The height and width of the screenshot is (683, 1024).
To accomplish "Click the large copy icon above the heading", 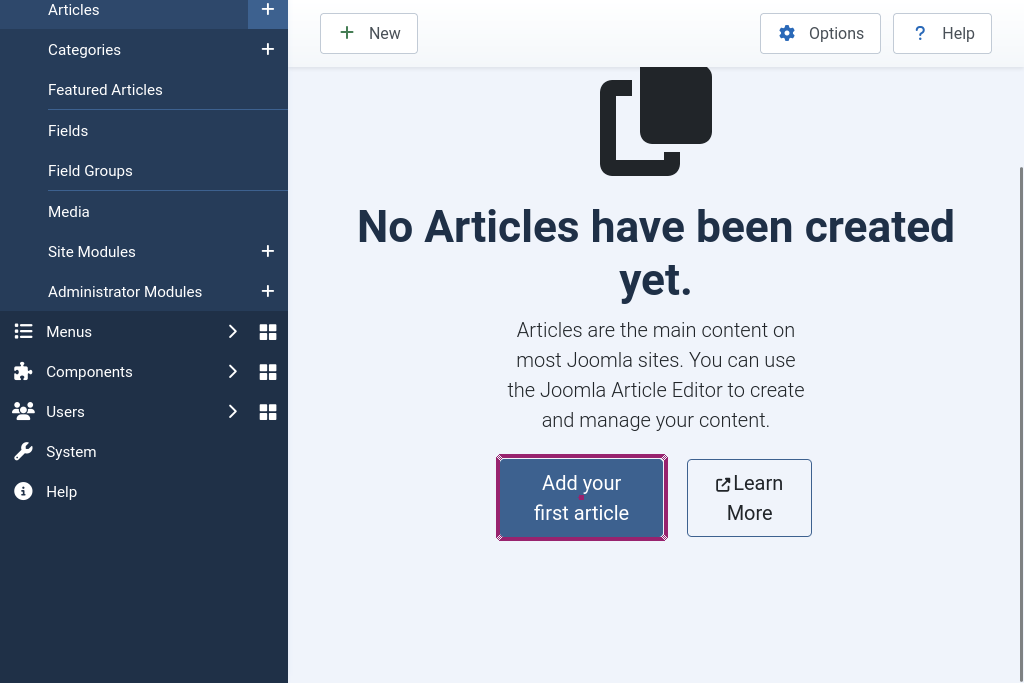I will [655, 122].
